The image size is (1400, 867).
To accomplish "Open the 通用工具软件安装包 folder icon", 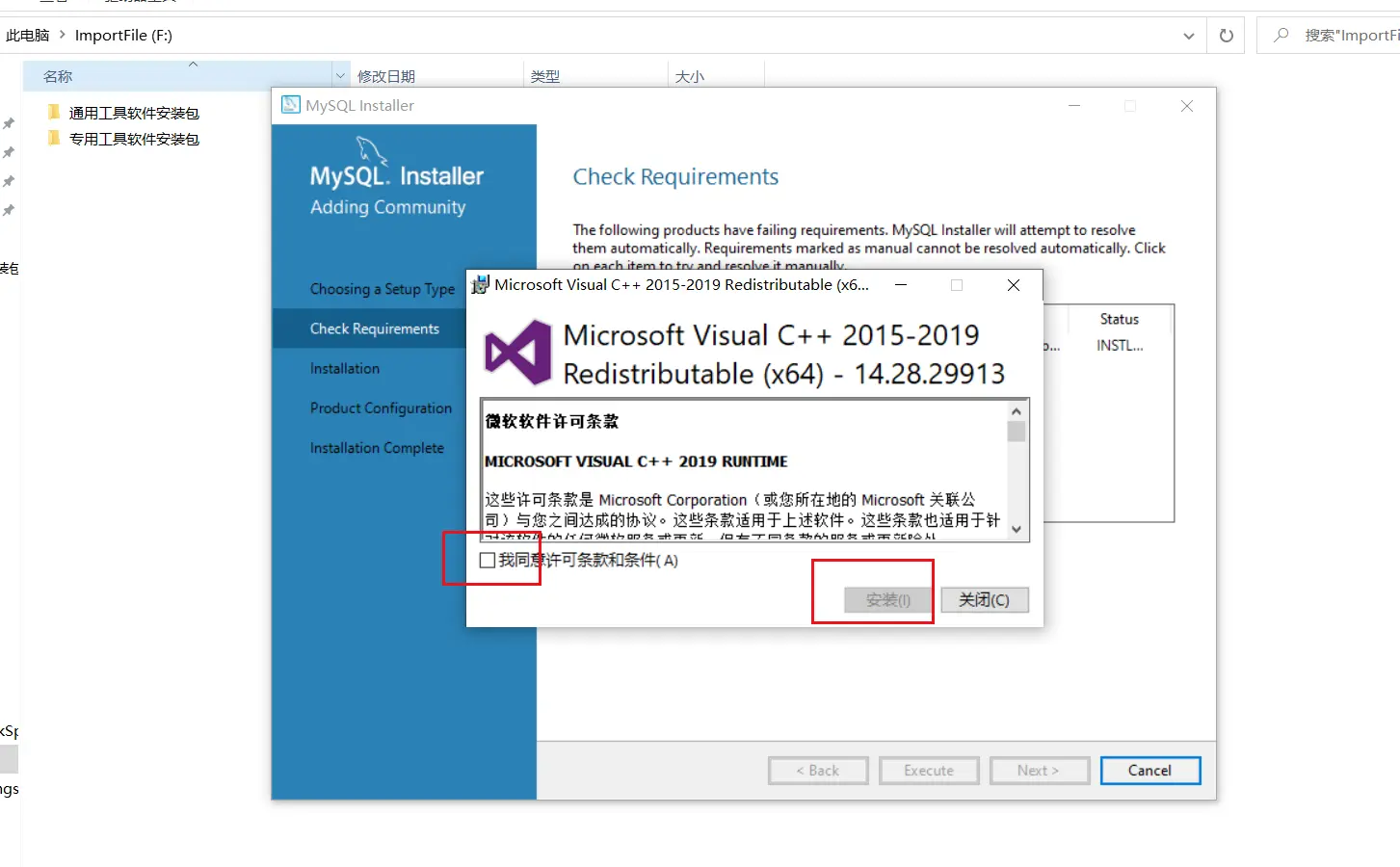I will [54, 113].
